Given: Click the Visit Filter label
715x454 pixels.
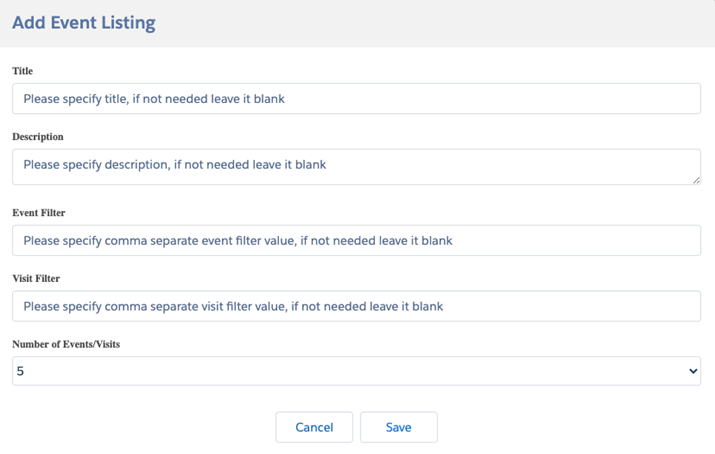Looking at the screenshot, I should click(x=37, y=278).
